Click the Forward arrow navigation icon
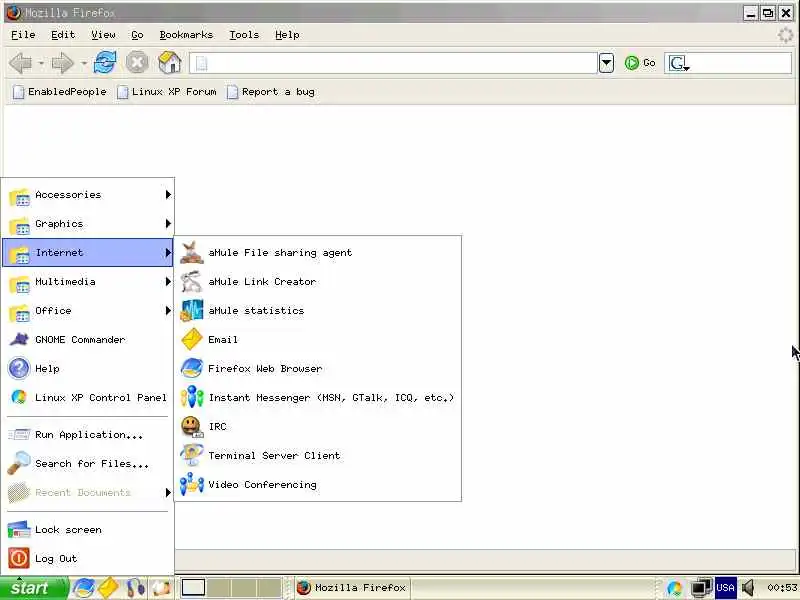 pyautogui.click(x=63, y=63)
